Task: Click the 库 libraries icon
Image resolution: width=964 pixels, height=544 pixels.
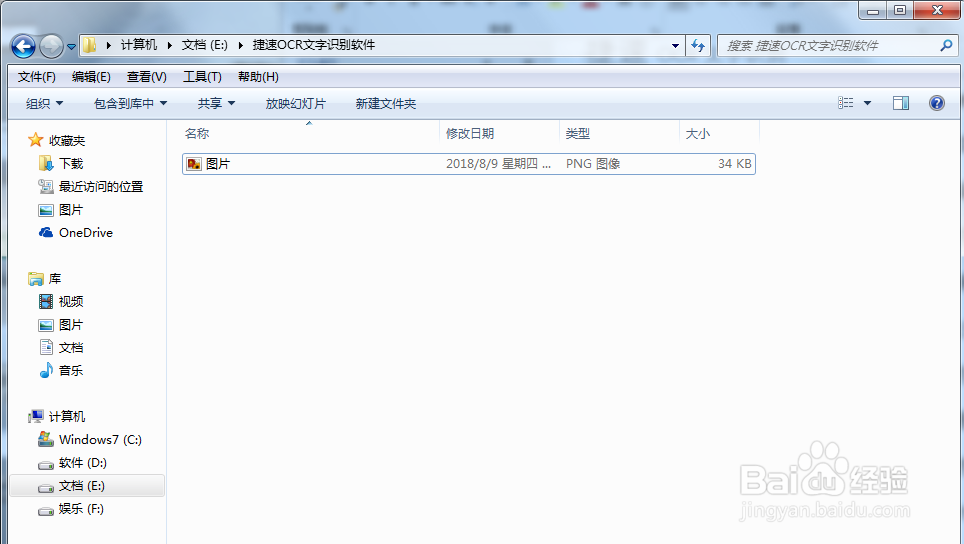Action: click(x=36, y=279)
